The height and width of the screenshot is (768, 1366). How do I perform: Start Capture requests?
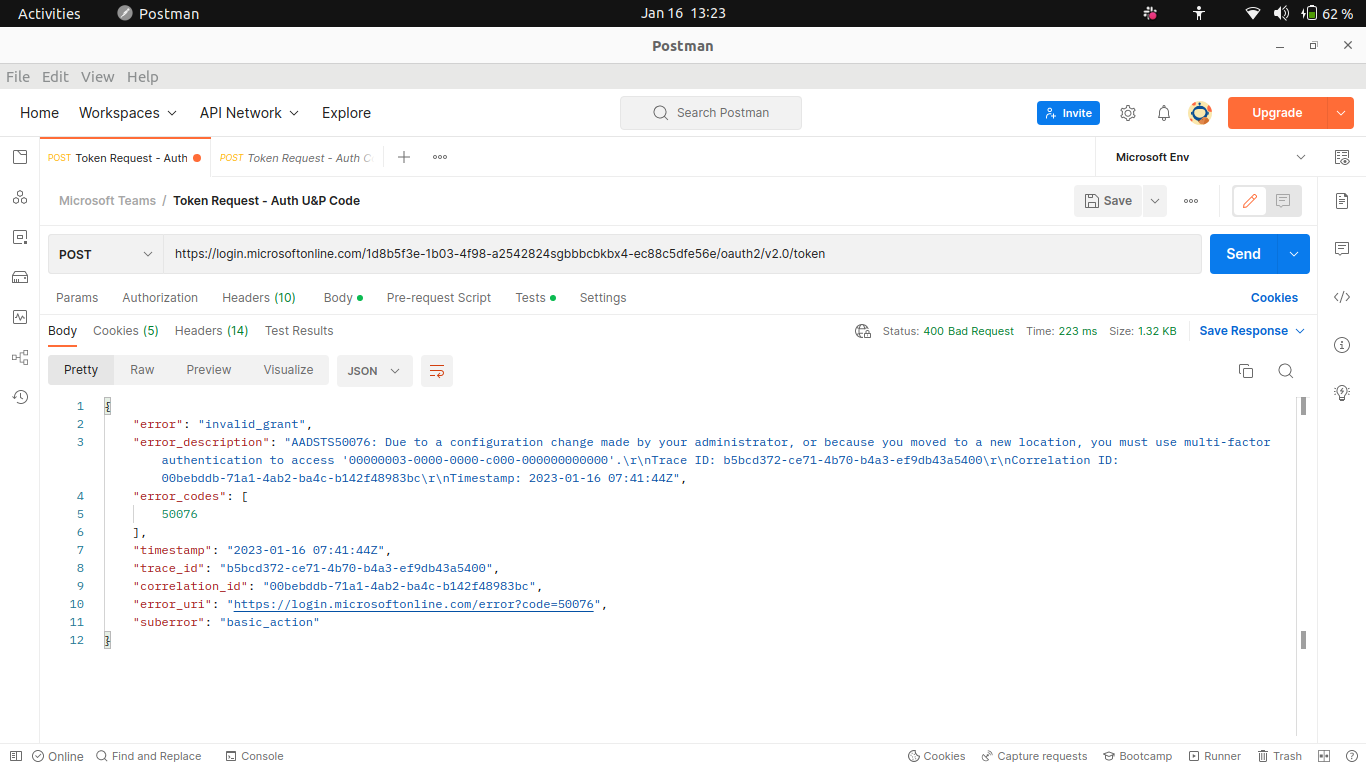click(1034, 756)
